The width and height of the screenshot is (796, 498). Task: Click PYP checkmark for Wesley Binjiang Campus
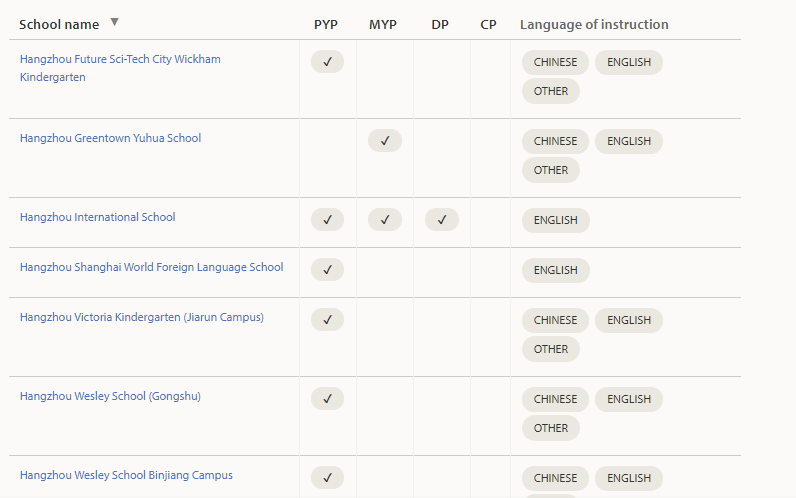(x=327, y=478)
